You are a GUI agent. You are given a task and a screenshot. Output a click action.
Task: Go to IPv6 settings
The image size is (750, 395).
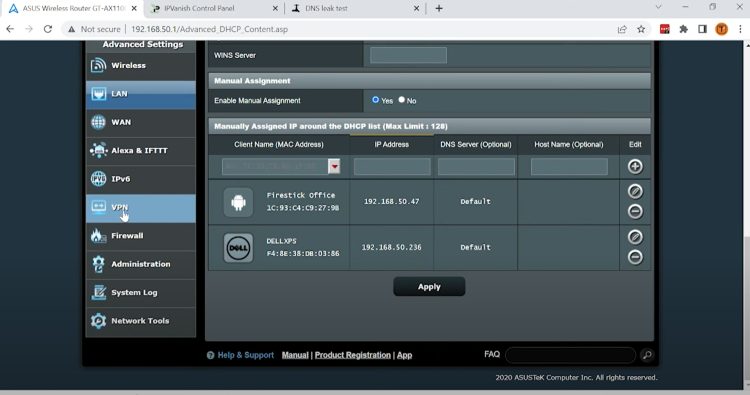pyautogui.click(x=141, y=179)
